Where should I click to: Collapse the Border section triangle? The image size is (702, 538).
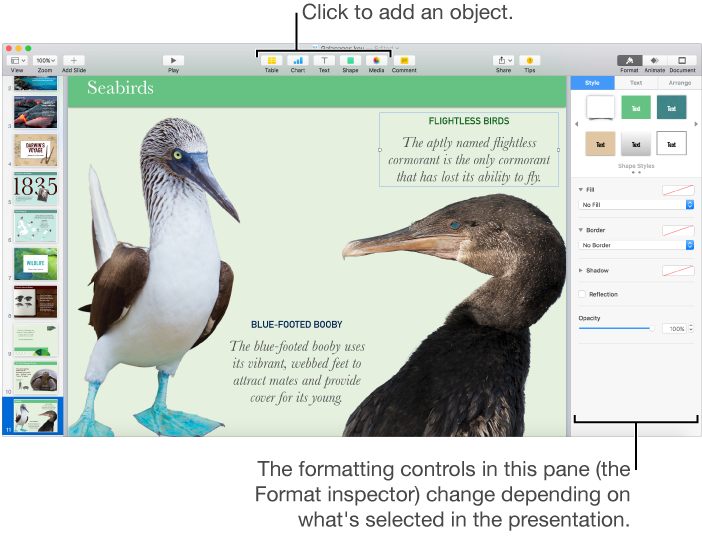(x=581, y=230)
